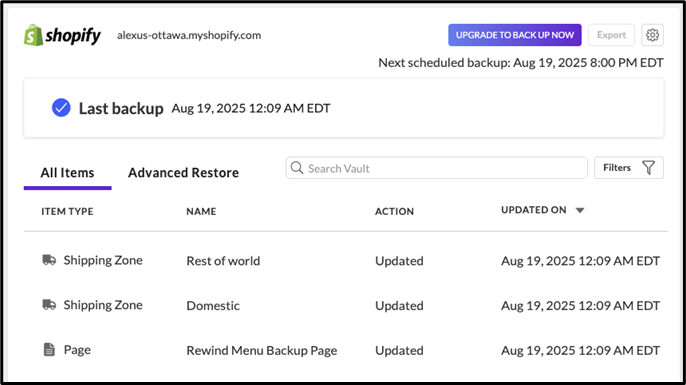Click the magnifier icon in Search Vault
Screen dimensions: 686x385
pyautogui.click(x=297, y=168)
